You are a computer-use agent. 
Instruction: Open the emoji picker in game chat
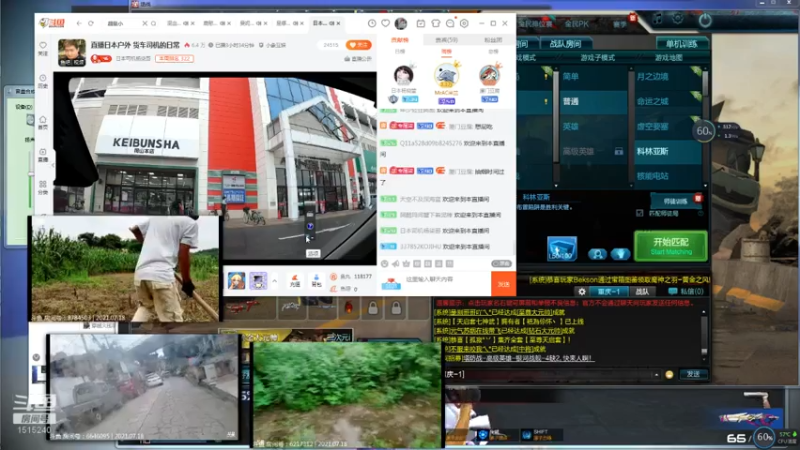669,375
